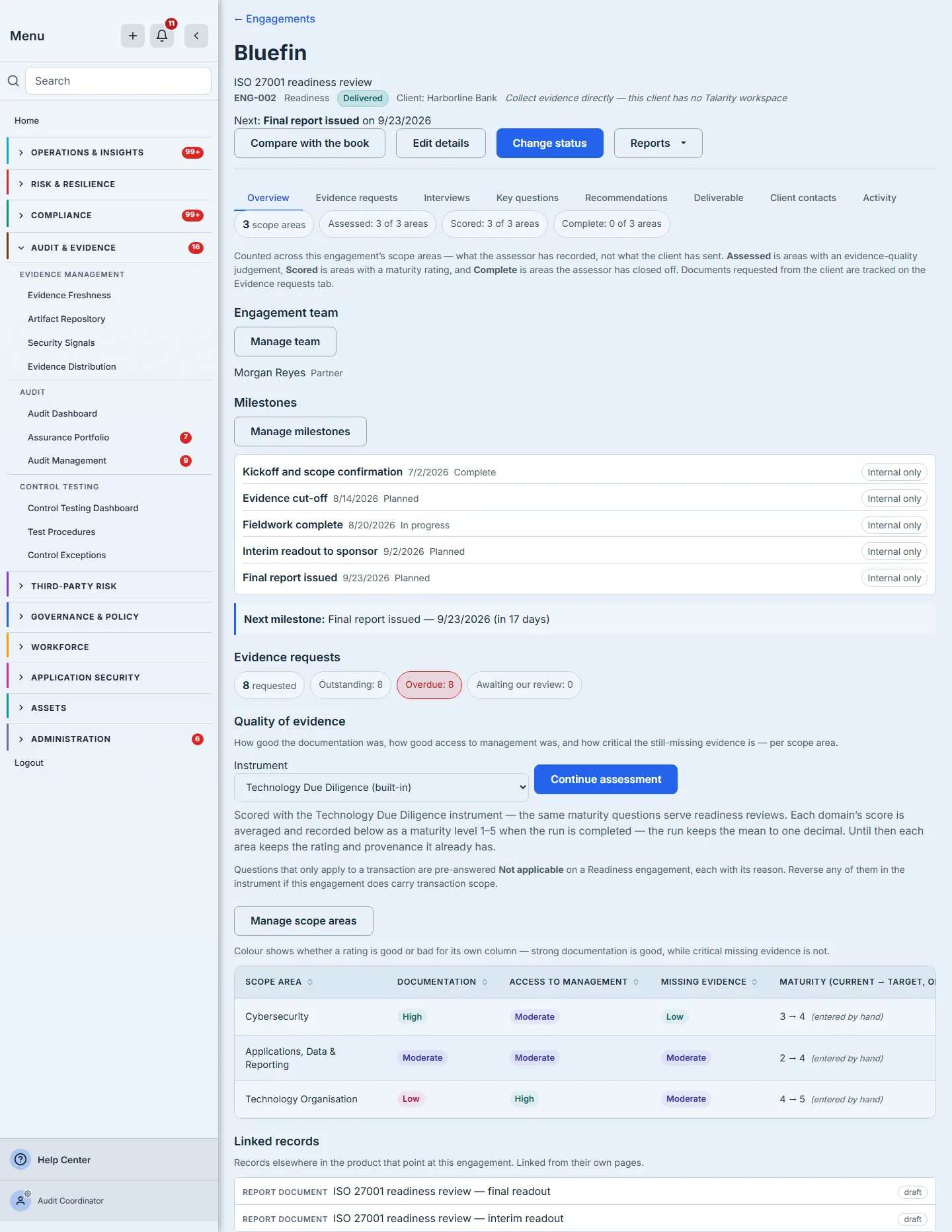
Task: Click the search magnifier icon
Action: tap(13, 81)
